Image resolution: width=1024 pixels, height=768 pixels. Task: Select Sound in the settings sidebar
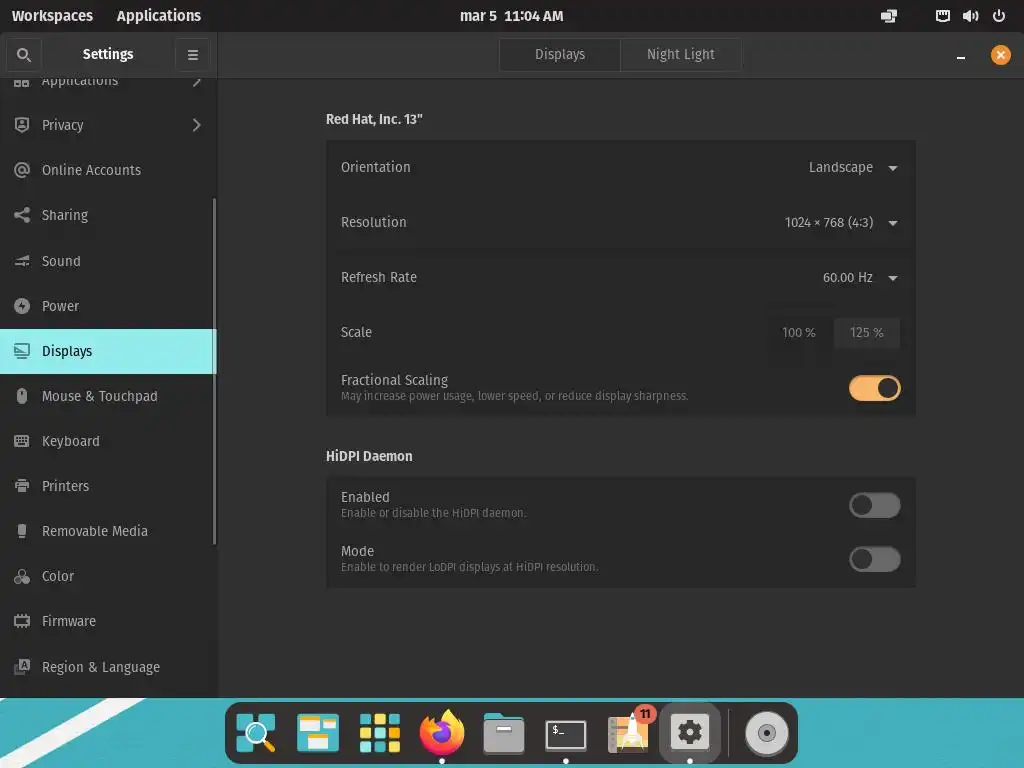108,261
